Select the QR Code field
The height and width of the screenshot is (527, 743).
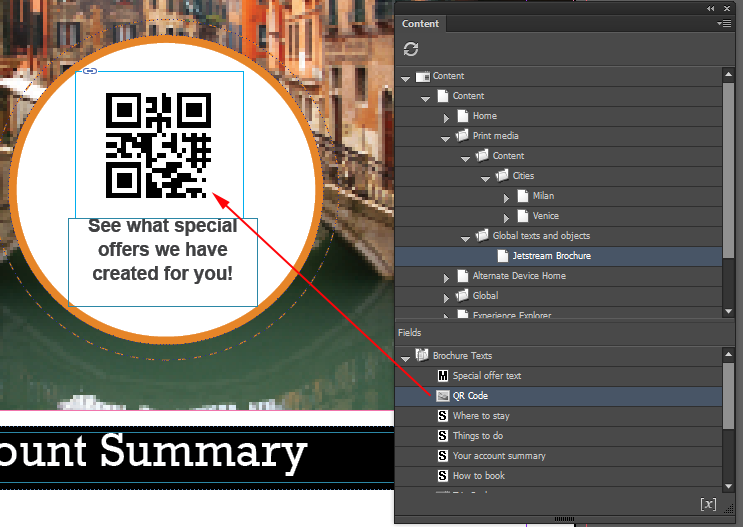(x=558, y=396)
